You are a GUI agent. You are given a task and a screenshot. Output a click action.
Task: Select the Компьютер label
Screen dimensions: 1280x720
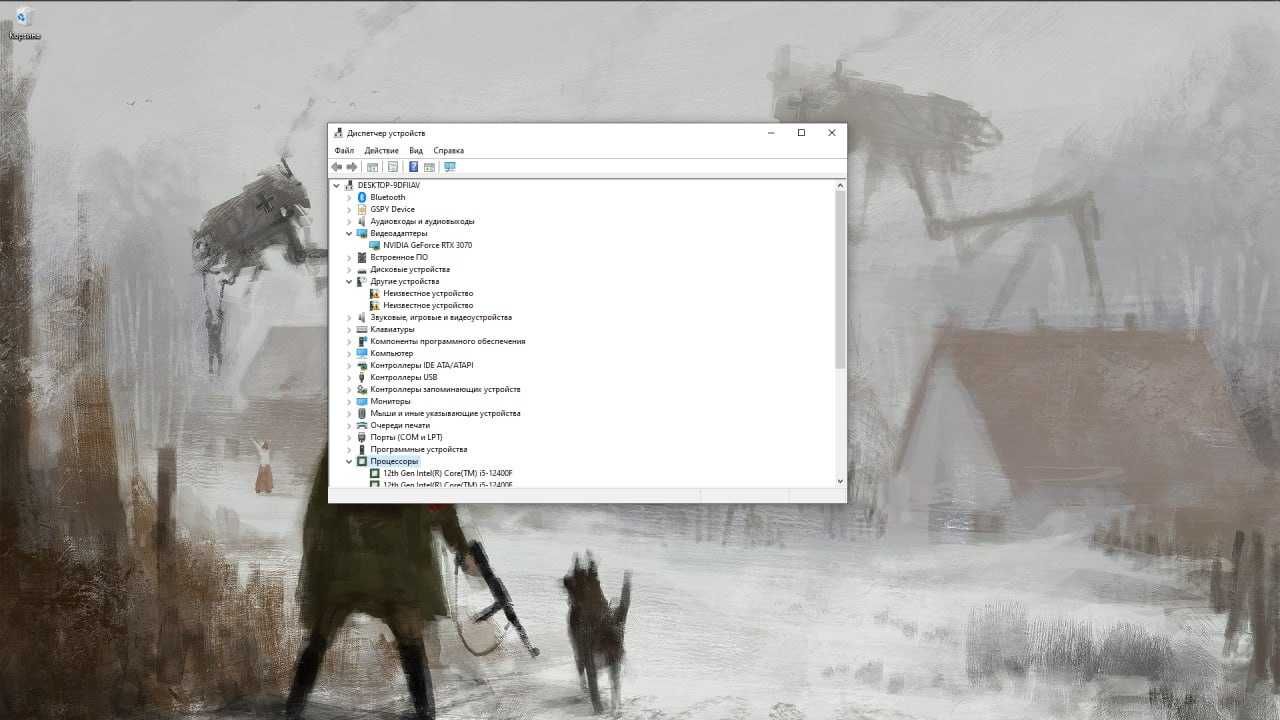click(x=391, y=353)
